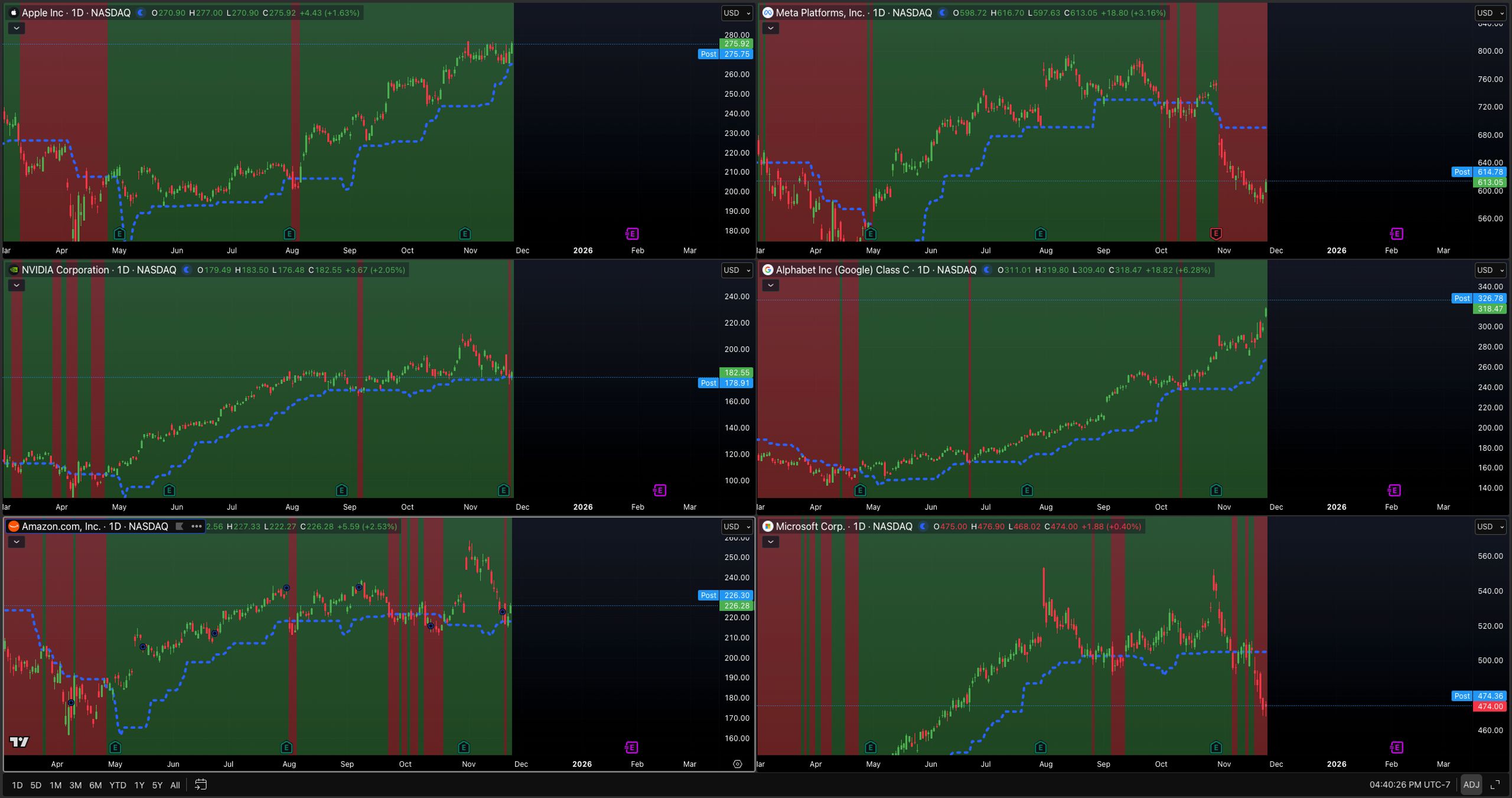The width and height of the screenshot is (1512, 798).
Task: Click the Meta Platforms, Inc. symbol title
Action: pyautogui.click(x=820, y=12)
